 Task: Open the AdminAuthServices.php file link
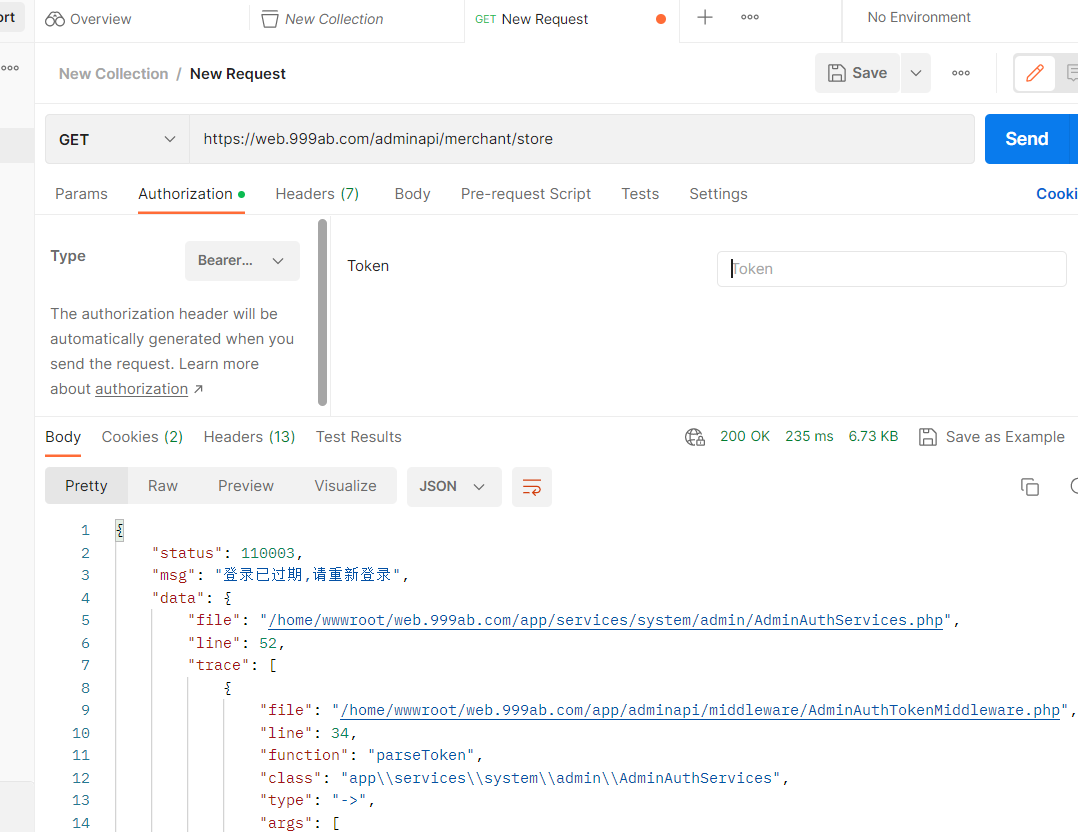coord(606,620)
